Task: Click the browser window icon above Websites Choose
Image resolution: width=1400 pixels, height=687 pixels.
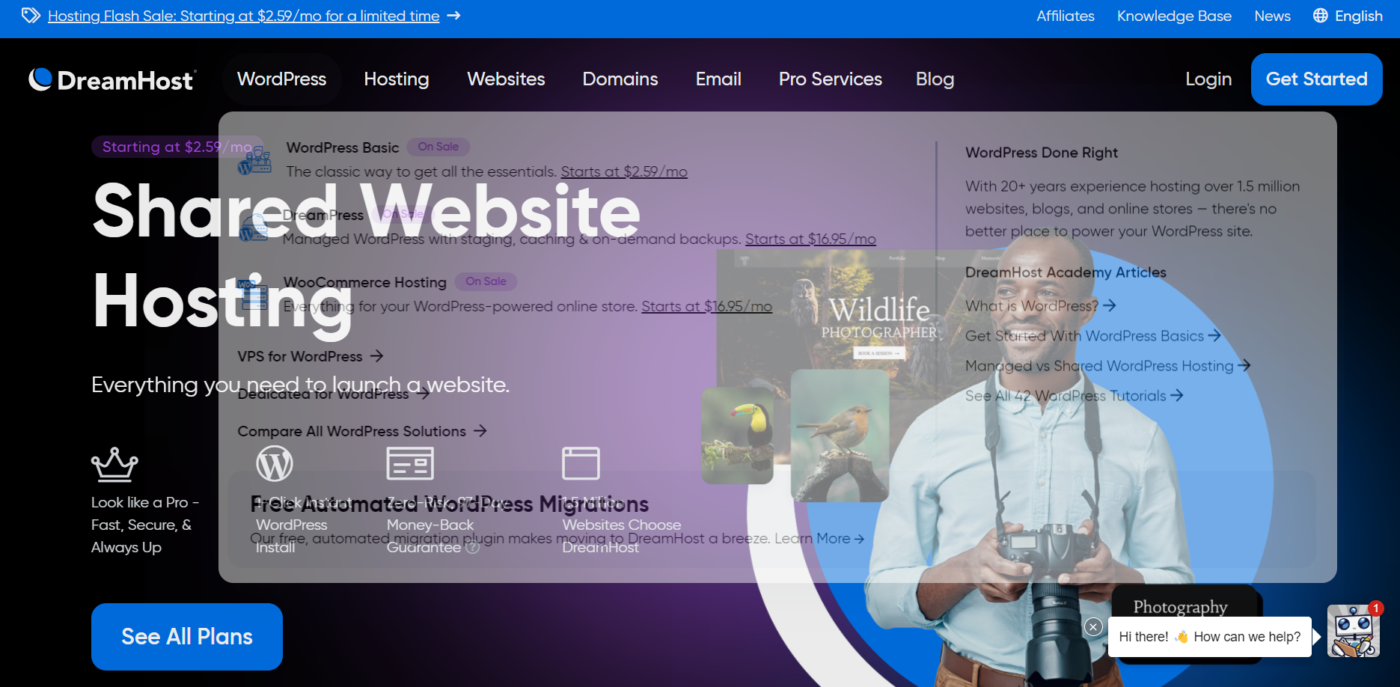Action: click(x=581, y=464)
